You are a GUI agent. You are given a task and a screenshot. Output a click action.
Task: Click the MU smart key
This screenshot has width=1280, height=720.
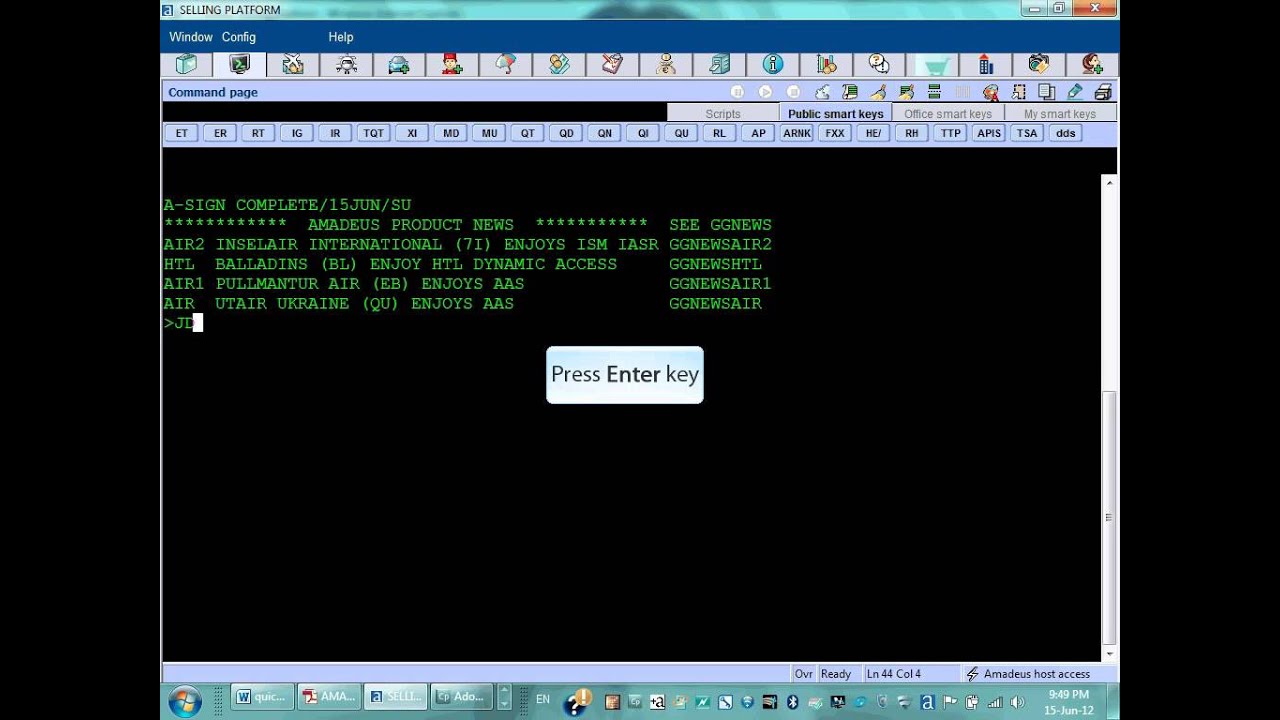[489, 133]
